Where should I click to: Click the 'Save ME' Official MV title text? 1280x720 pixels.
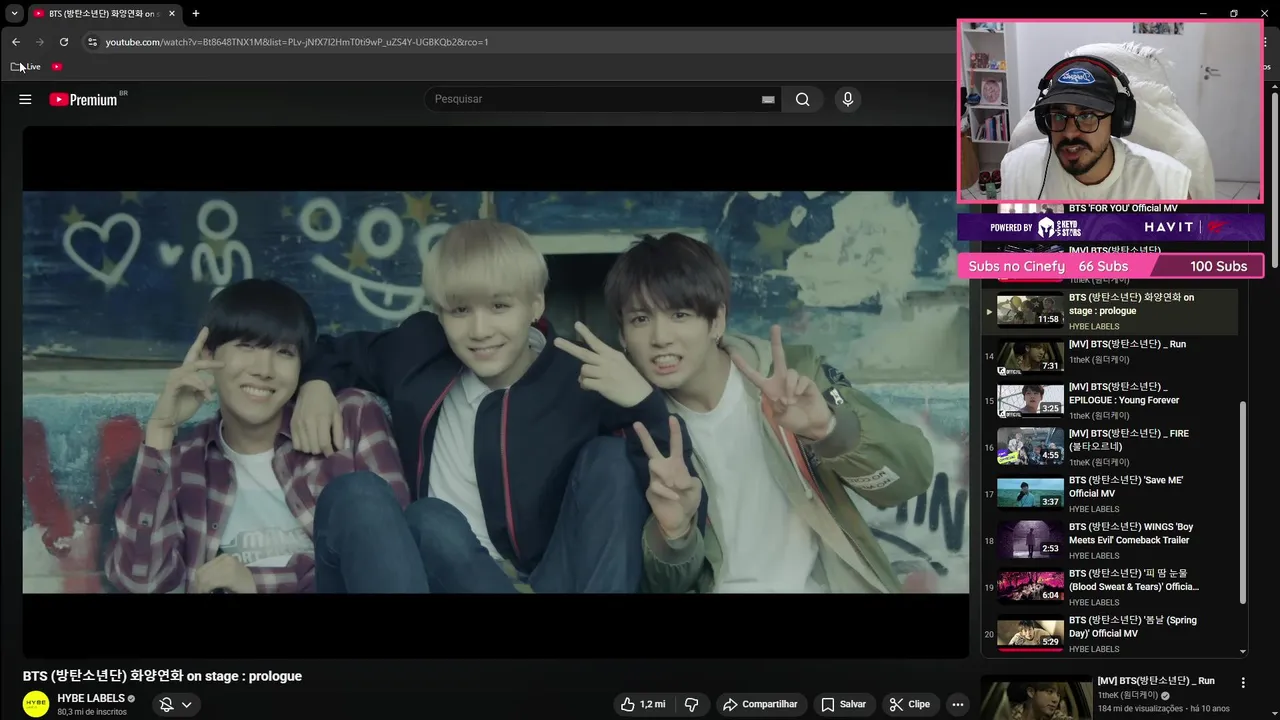pyautogui.click(x=1126, y=487)
